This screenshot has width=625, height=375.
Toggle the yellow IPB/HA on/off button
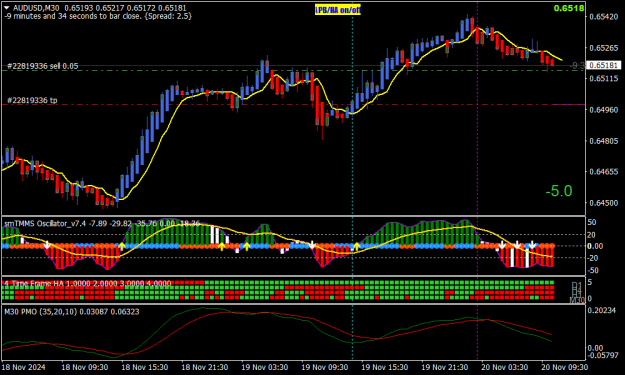click(338, 10)
